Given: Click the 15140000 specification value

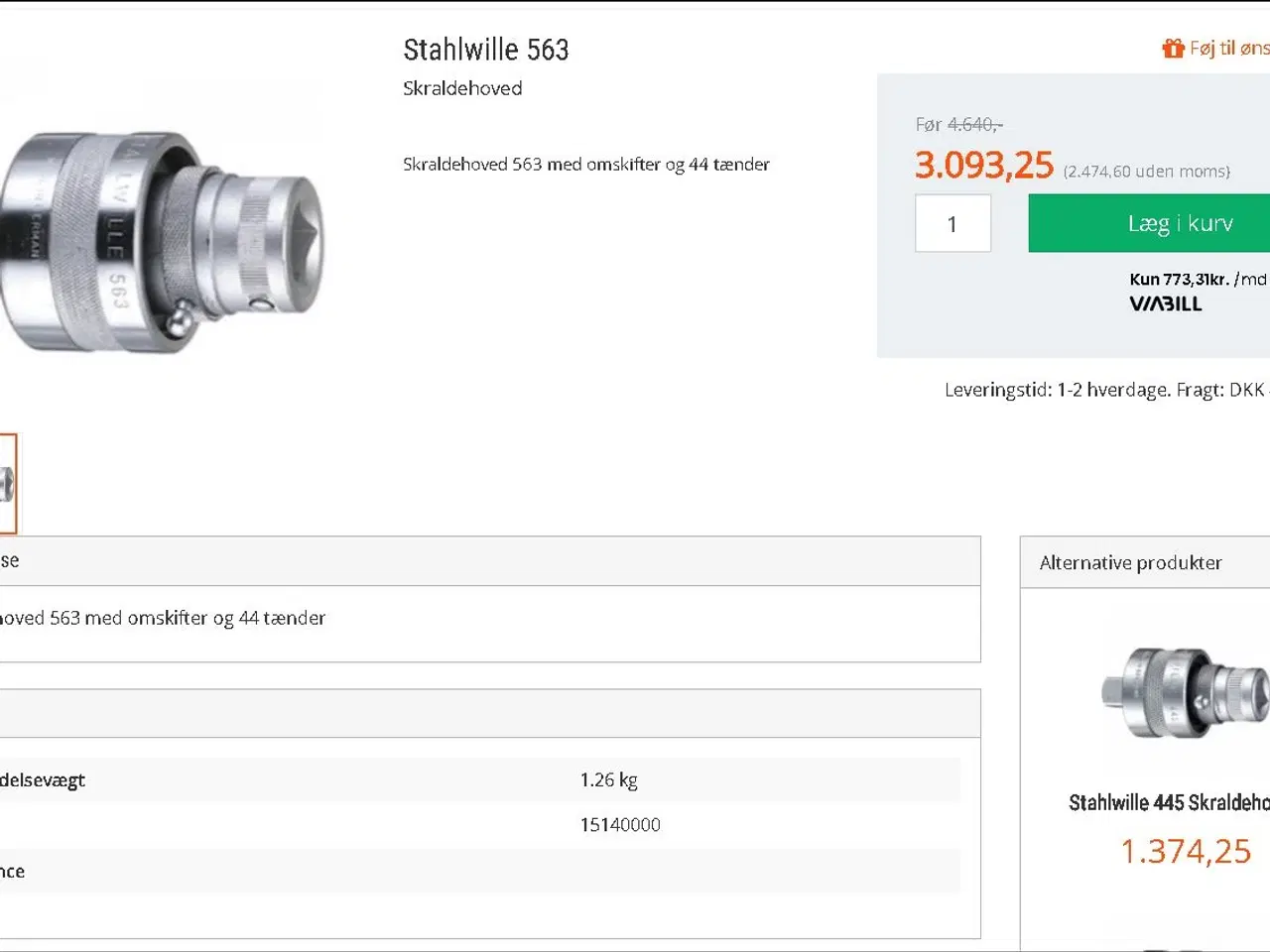Looking at the screenshot, I should [620, 825].
